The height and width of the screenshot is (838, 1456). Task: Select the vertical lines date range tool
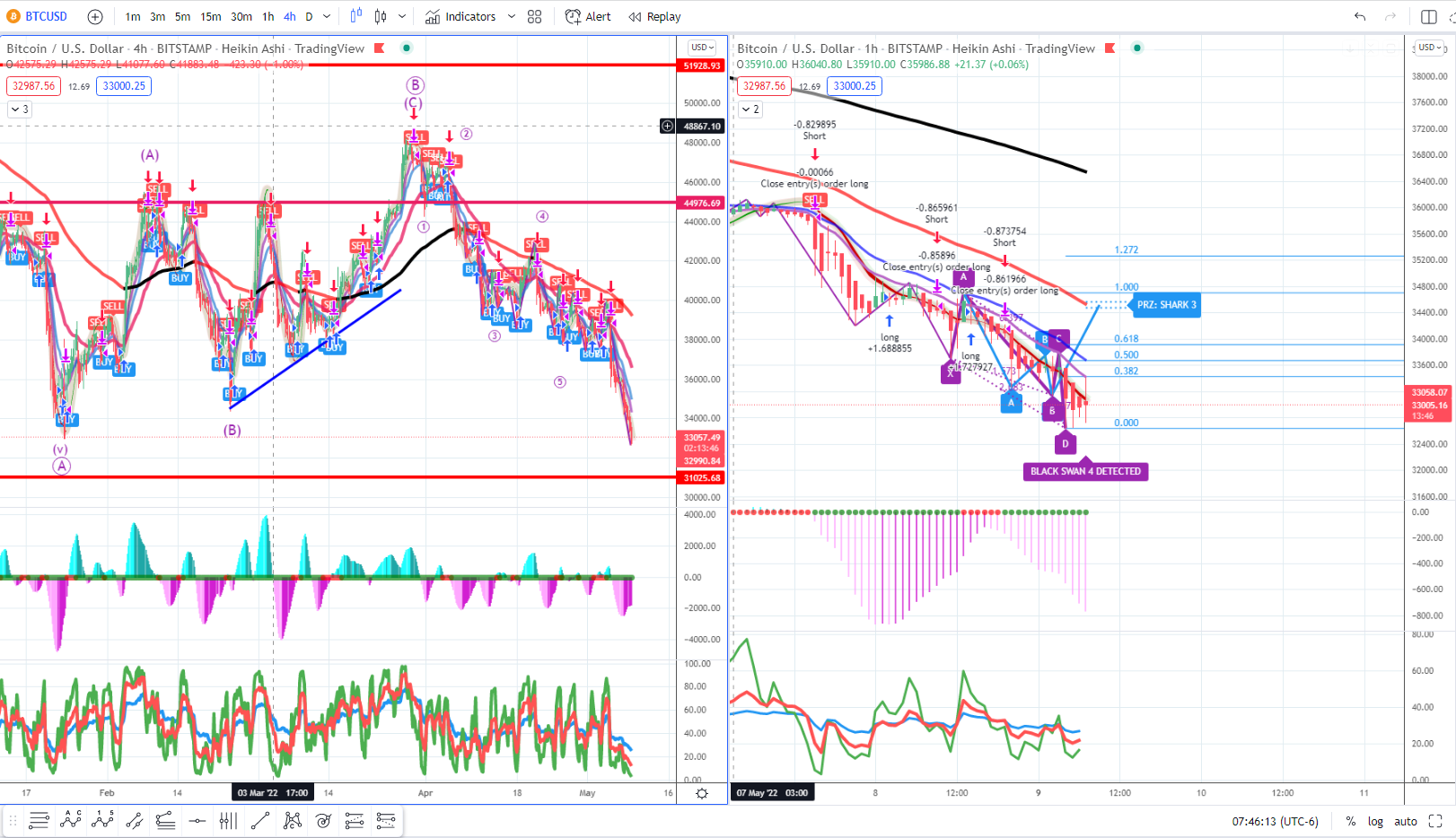(229, 820)
